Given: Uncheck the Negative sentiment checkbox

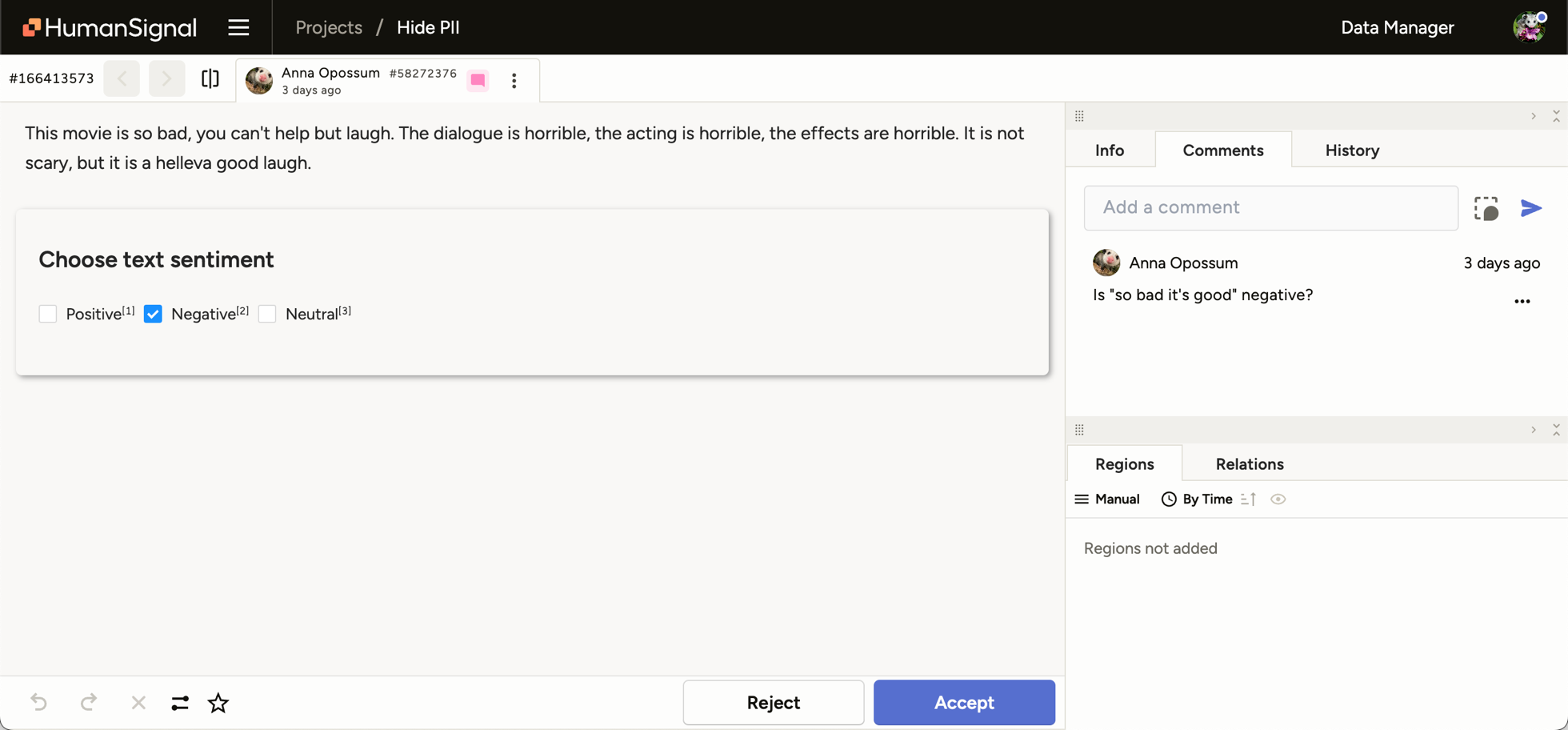Looking at the screenshot, I should 153,314.
